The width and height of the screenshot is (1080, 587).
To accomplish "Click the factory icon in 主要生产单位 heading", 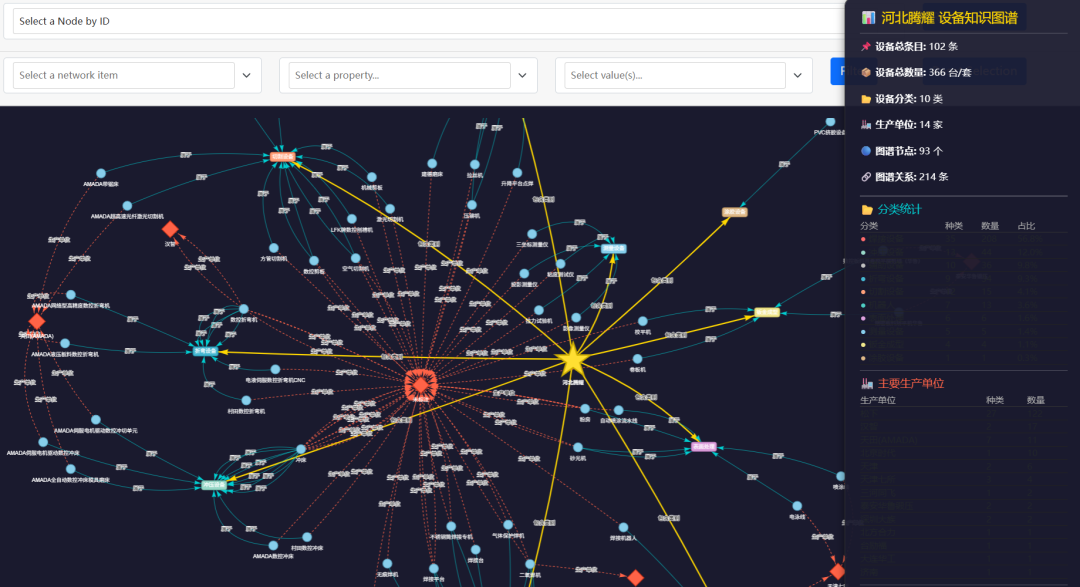I will pos(866,384).
